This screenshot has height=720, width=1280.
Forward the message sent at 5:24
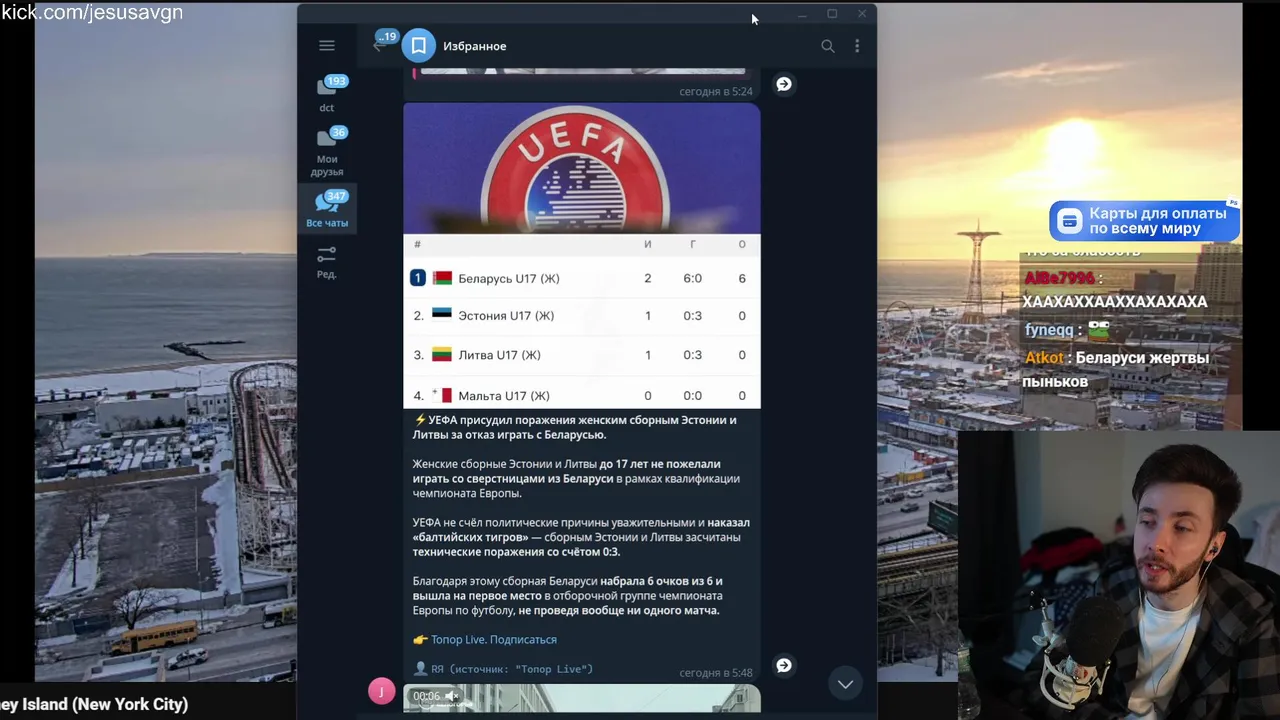(x=784, y=84)
